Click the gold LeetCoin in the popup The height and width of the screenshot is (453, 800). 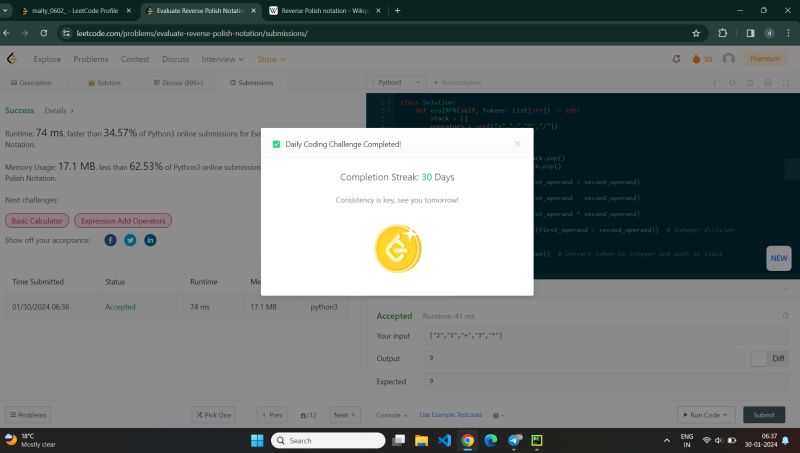pos(398,248)
